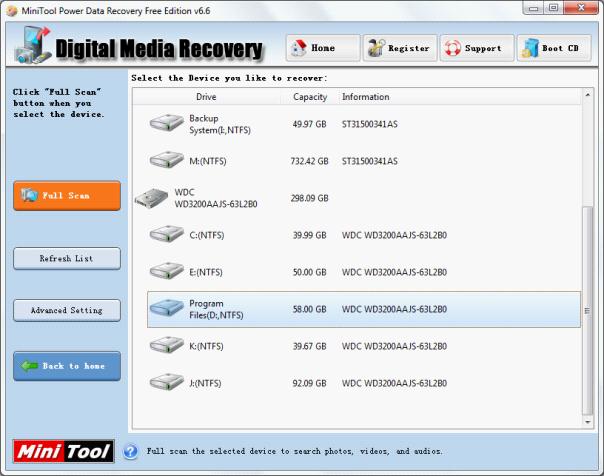Select drive icon for Program Files(D:,NTFS)
Image resolution: width=604 pixels, height=476 pixels.
[x=166, y=308]
